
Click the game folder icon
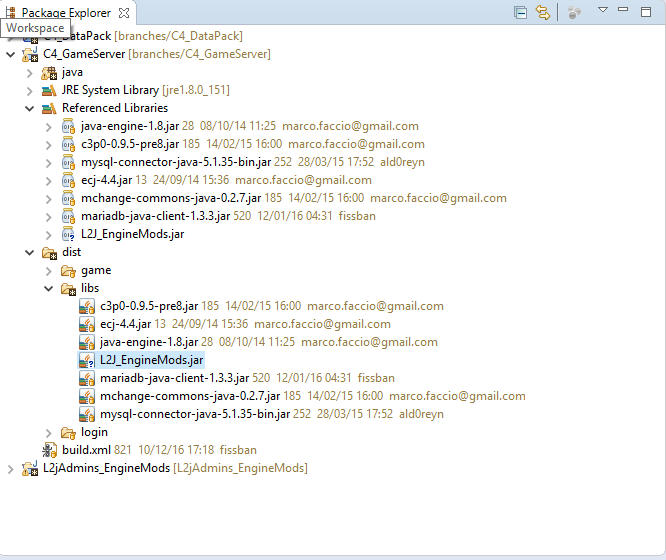coord(68,271)
